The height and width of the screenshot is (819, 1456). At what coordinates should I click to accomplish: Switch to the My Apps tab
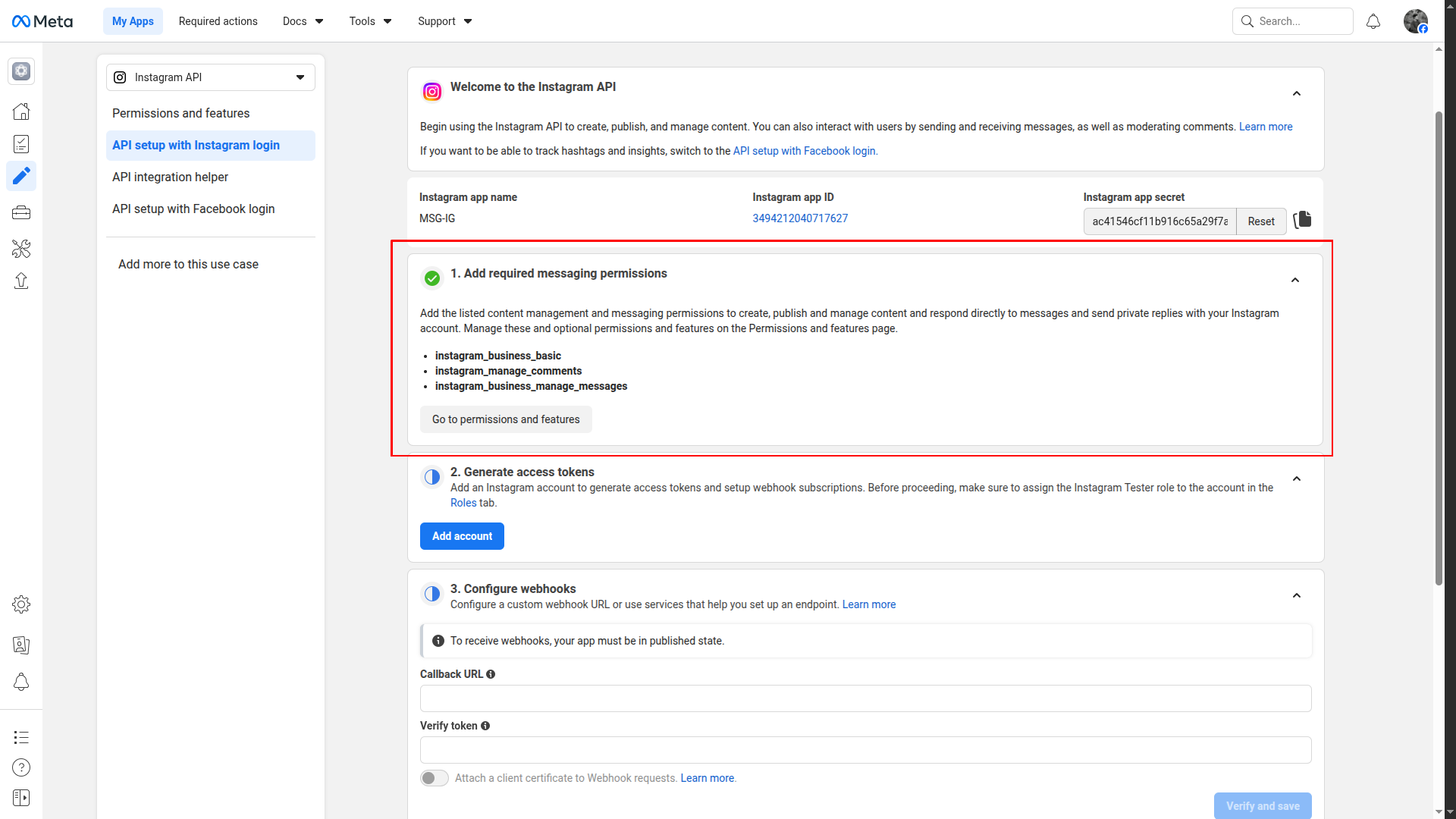(132, 21)
